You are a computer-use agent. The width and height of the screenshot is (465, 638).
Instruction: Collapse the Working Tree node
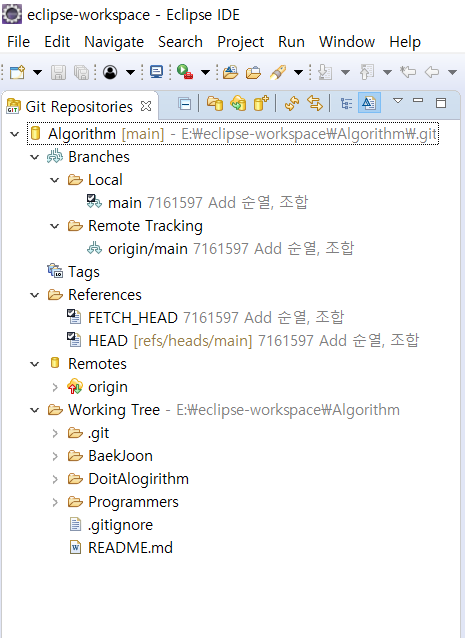pos(35,410)
